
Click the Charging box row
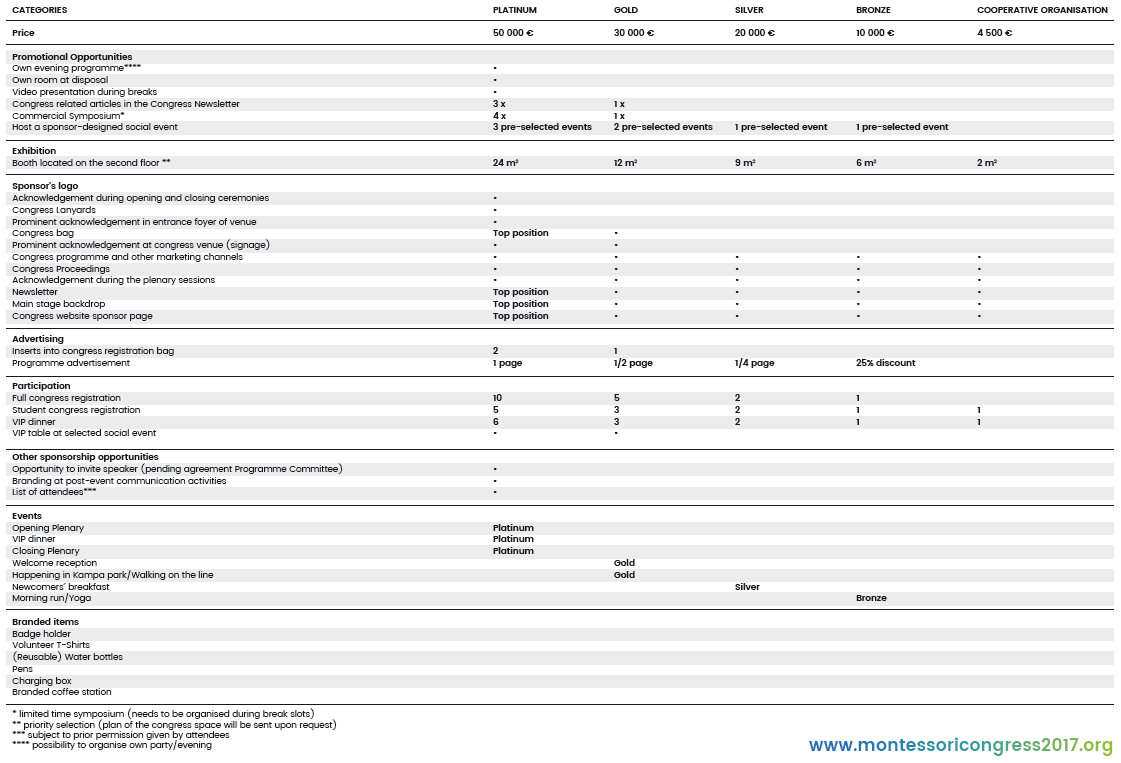pyautogui.click(x=42, y=681)
